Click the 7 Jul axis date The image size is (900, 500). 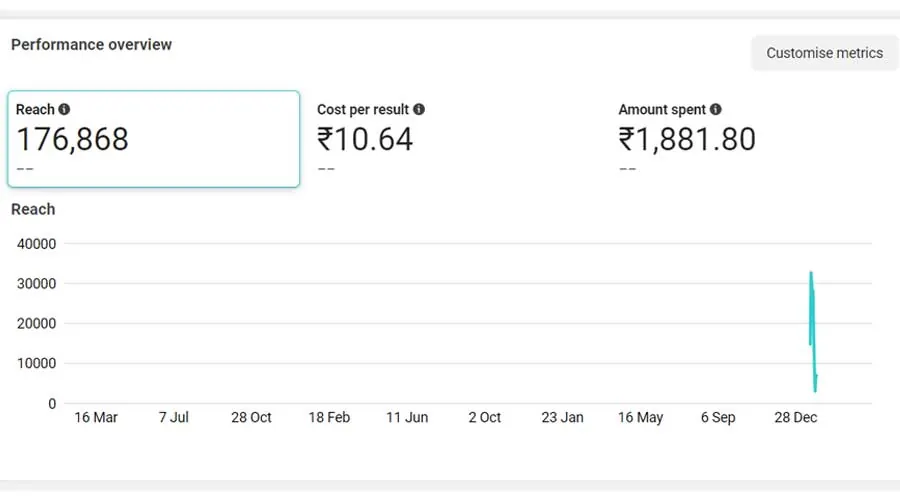pyautogui.click(x=174, y=417)
